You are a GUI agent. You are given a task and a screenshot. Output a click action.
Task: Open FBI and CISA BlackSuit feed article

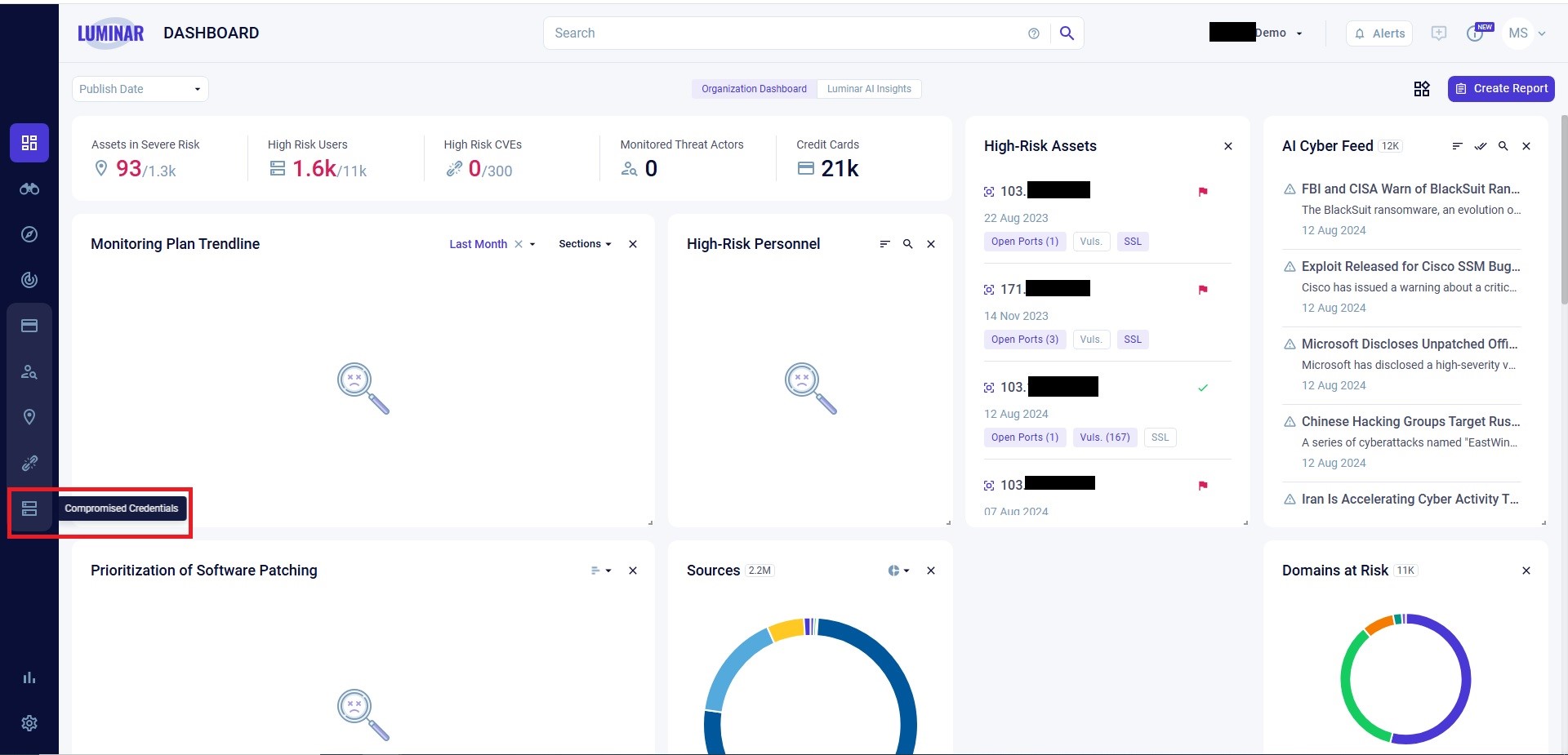click(x=1410, y=189)
